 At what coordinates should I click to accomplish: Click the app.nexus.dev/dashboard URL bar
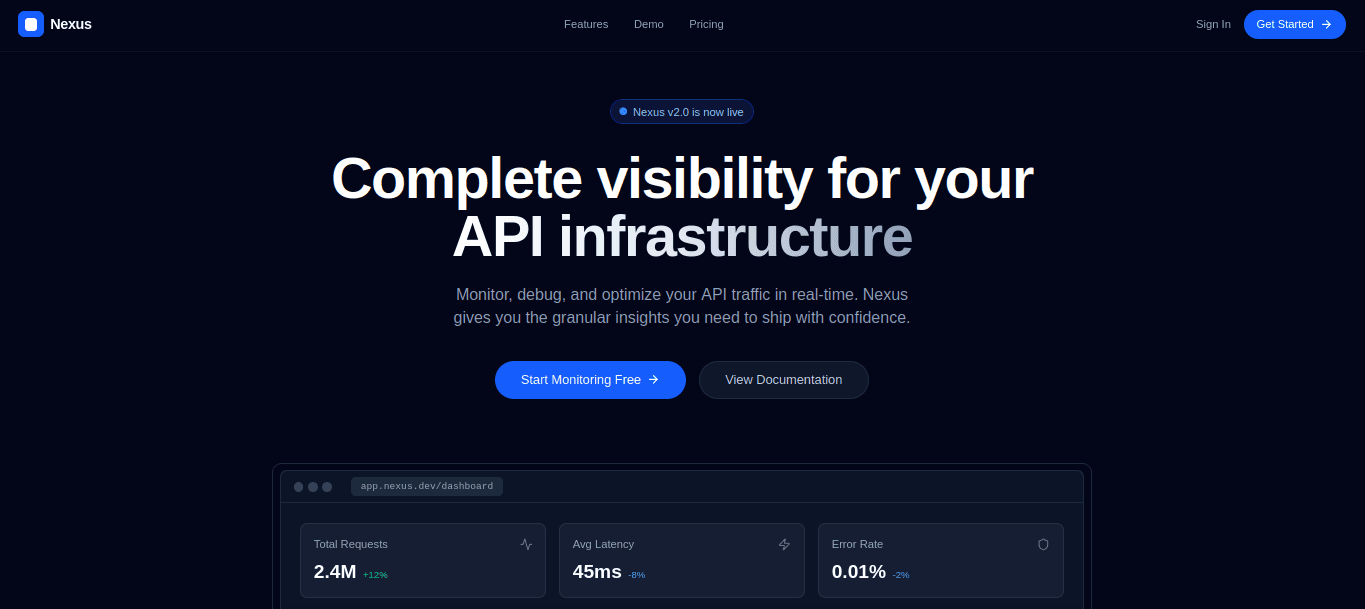[x=427, y=487]
